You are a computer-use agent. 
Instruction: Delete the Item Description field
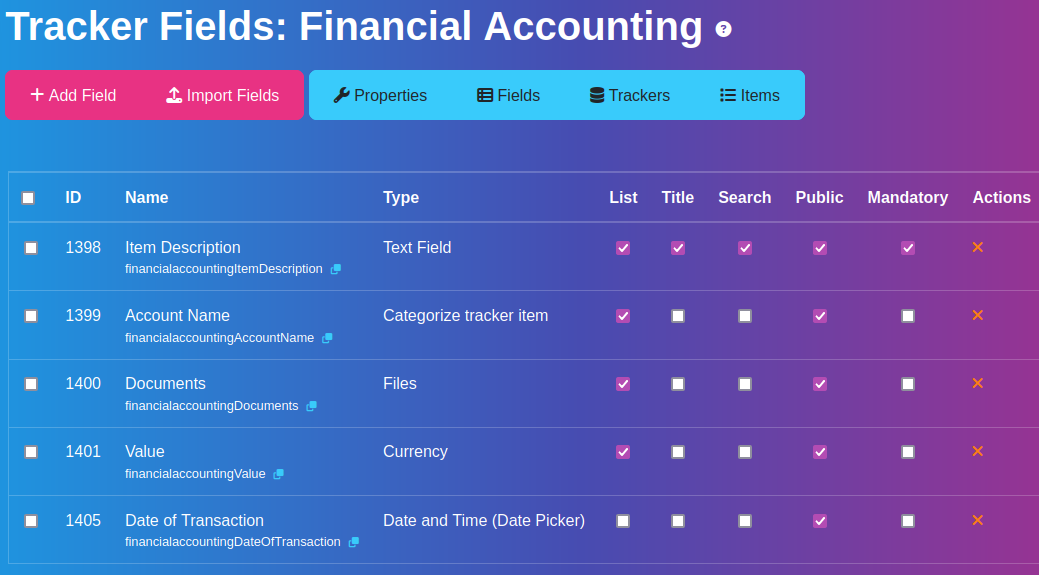(x=977, y=247)
